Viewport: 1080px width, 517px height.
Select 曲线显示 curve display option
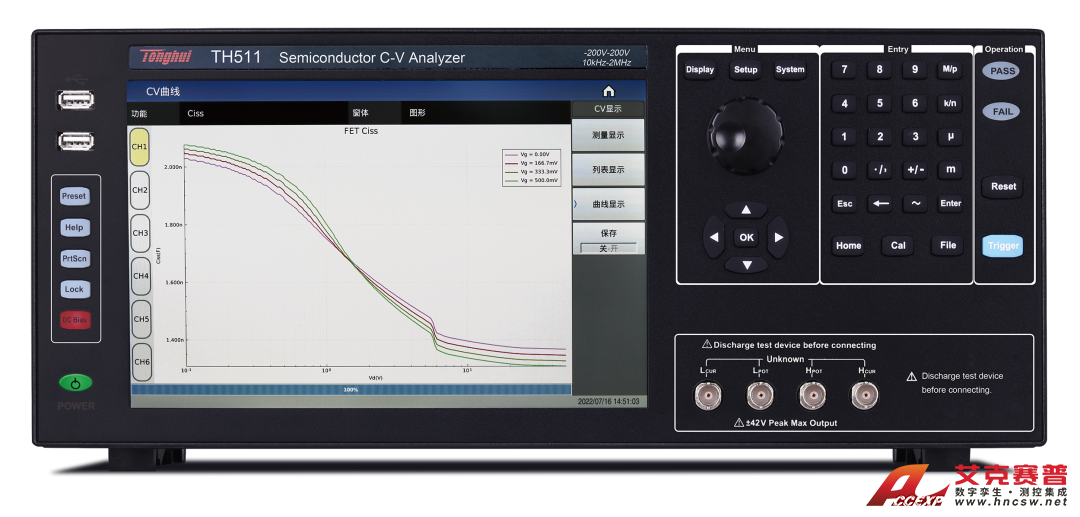tap(608, 204)
